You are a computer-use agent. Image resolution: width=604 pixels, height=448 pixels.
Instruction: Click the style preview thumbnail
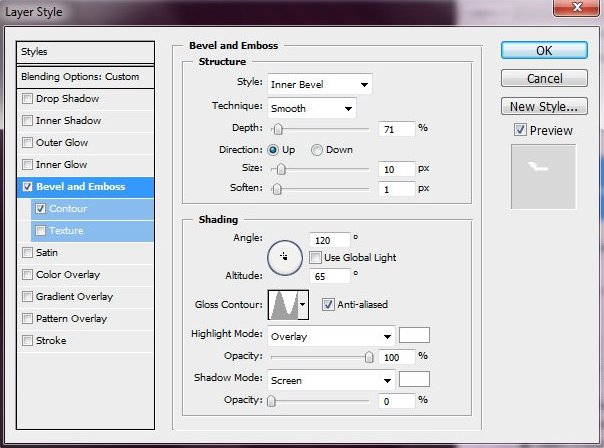click(x=543, y=176)
